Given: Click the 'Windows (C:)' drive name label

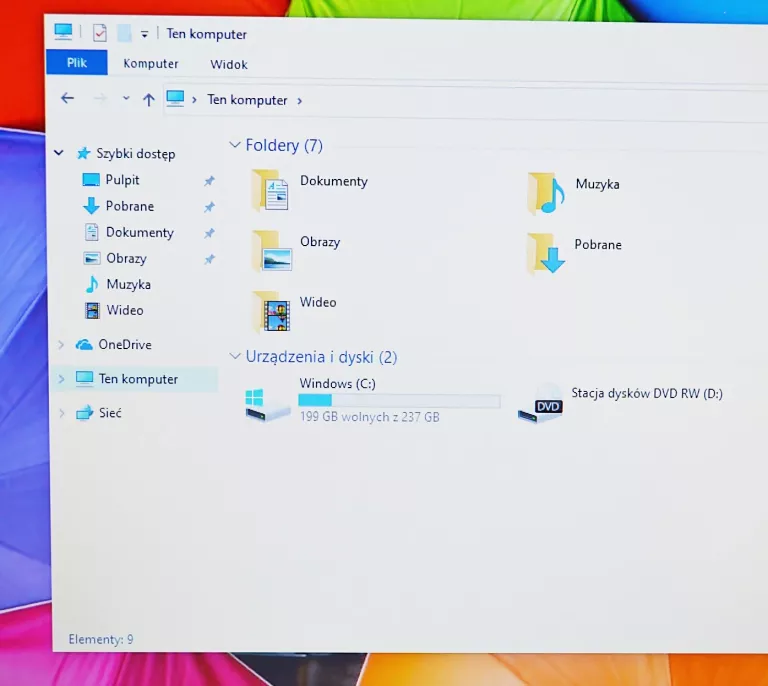Looking at the screenshot, I should coord(337,383).
